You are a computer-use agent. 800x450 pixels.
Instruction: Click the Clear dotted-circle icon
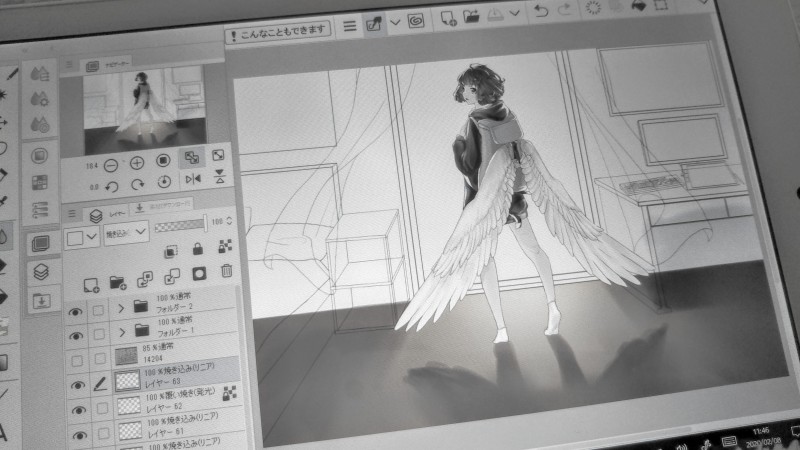(593, 8)
